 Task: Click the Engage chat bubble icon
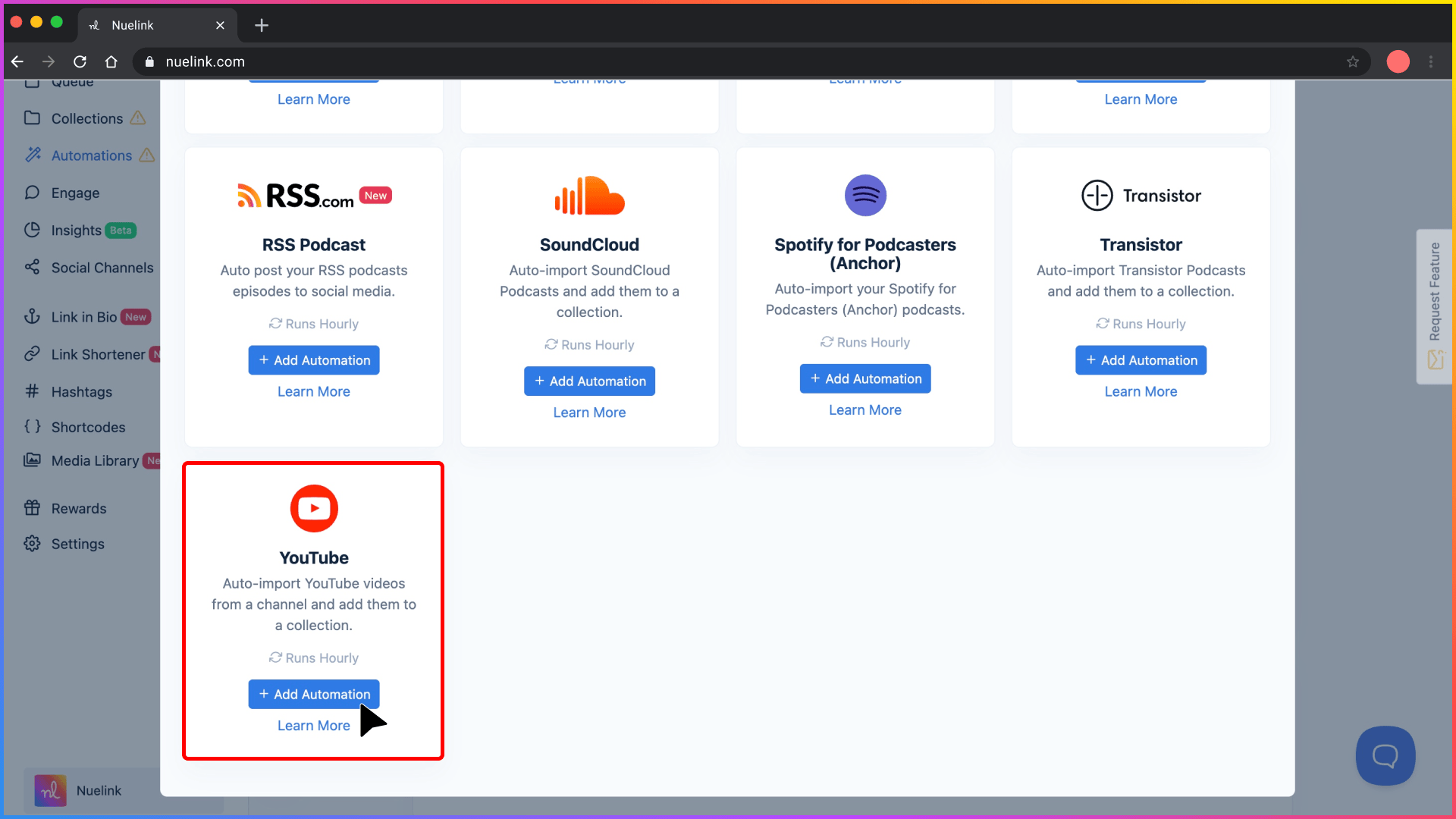32,193
